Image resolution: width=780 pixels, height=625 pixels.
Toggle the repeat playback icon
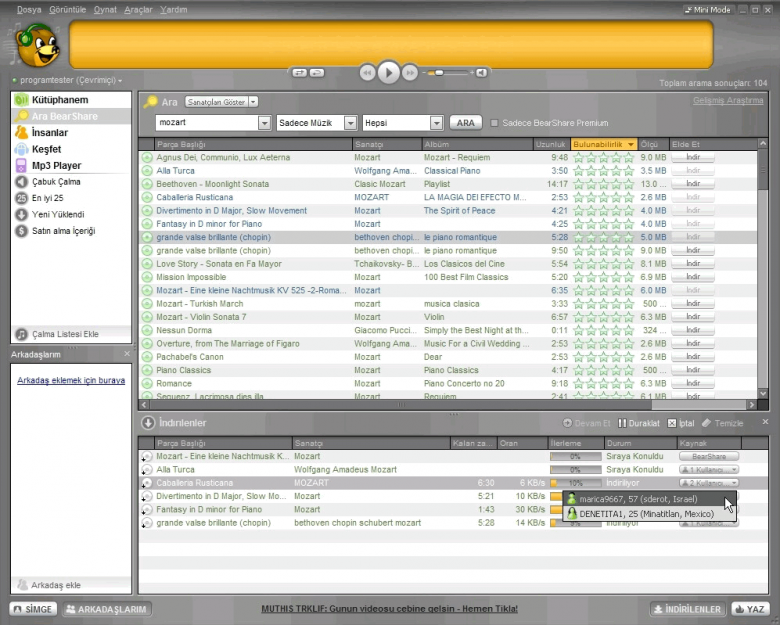click(317, 73)
